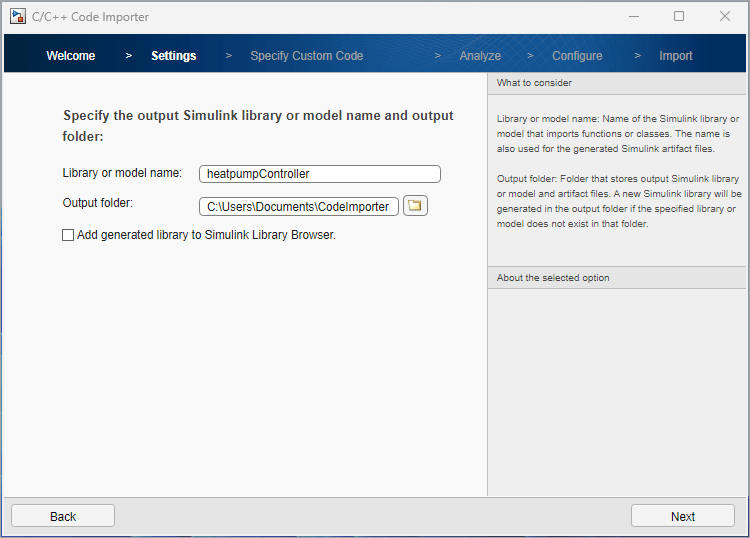Screen dimensions: 750x538
Task: Switch to the Configure step
Action: 577,55
